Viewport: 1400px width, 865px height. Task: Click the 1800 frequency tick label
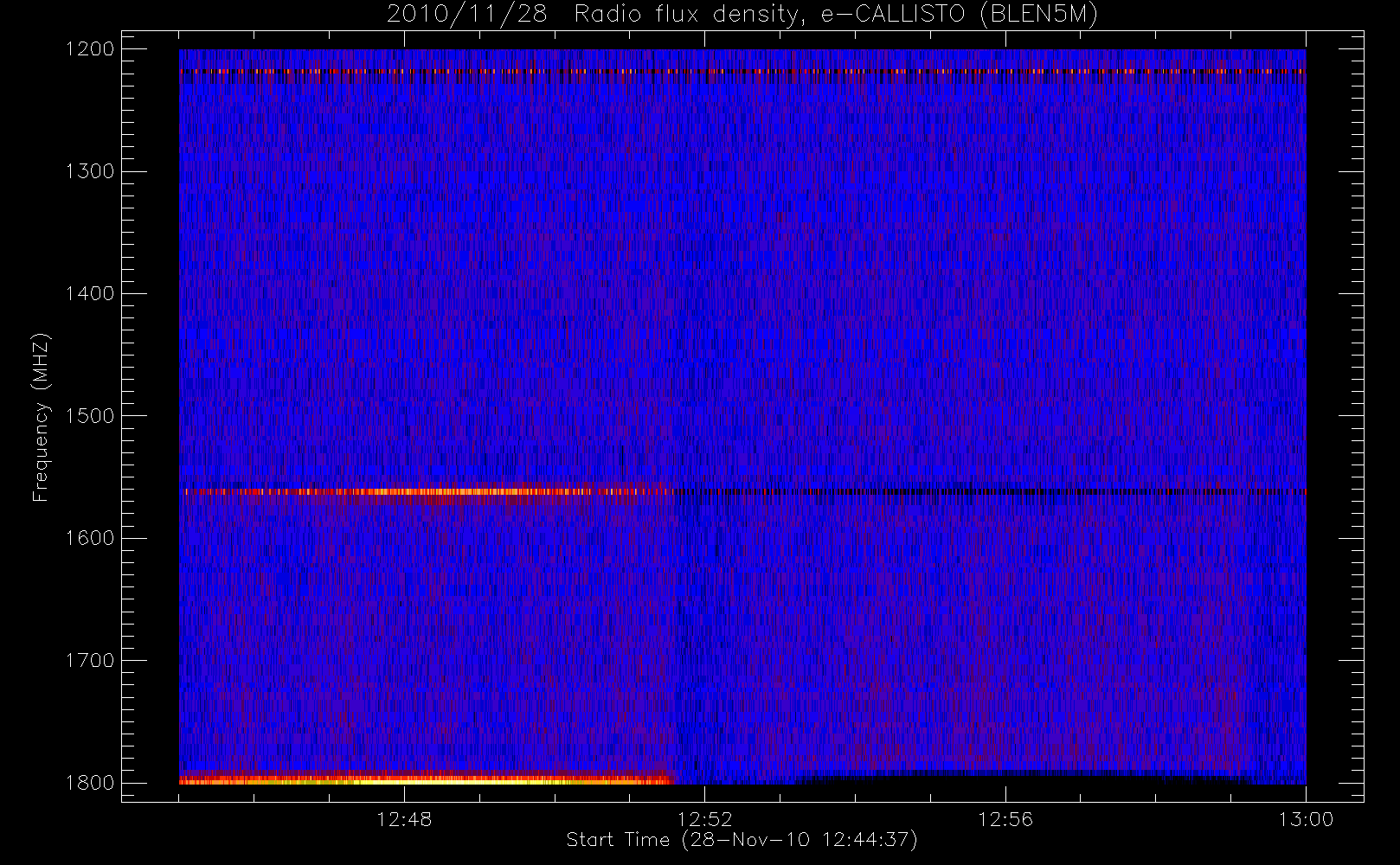tap(90, 783)
